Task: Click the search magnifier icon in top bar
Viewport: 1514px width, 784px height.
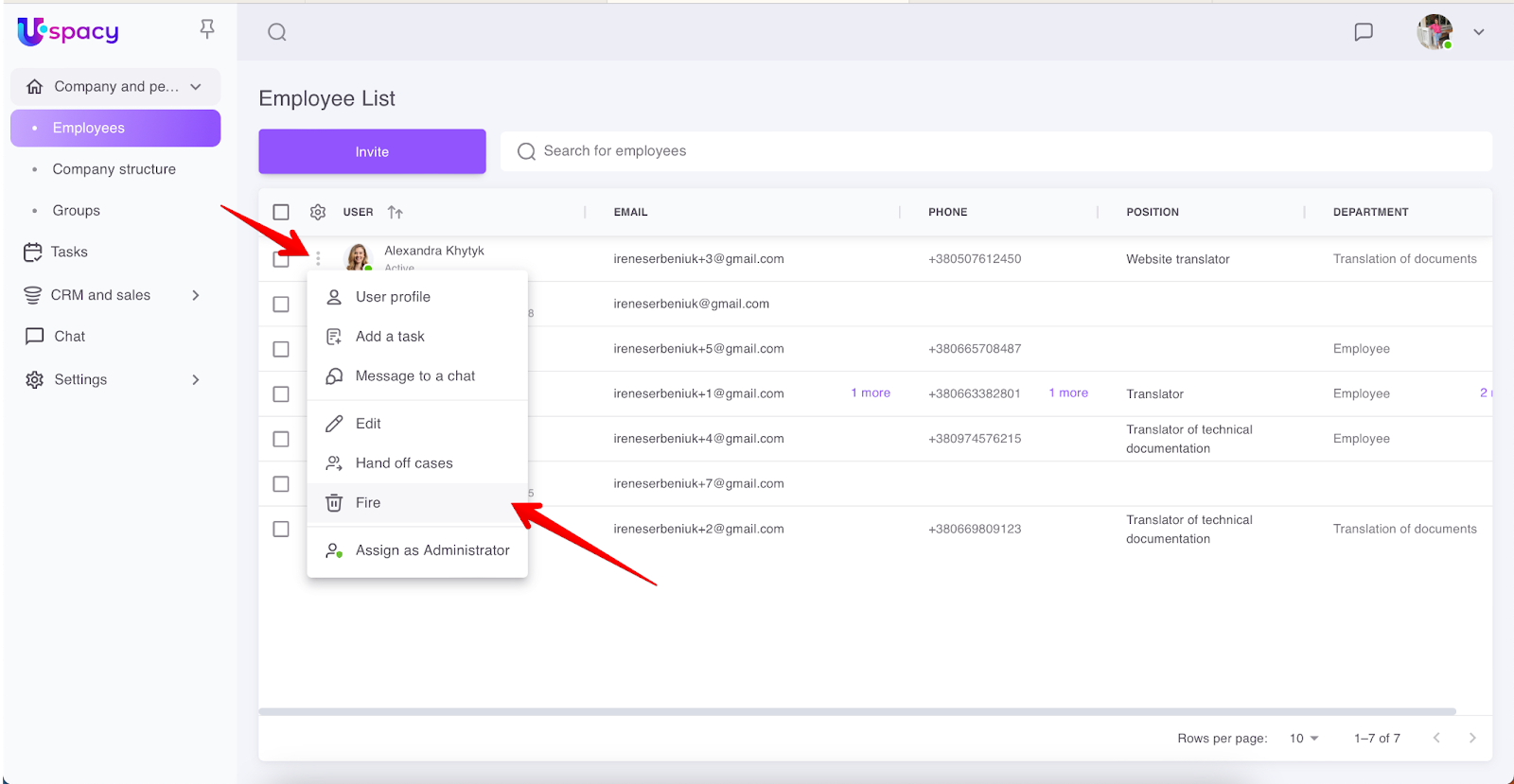Action: 277,32
